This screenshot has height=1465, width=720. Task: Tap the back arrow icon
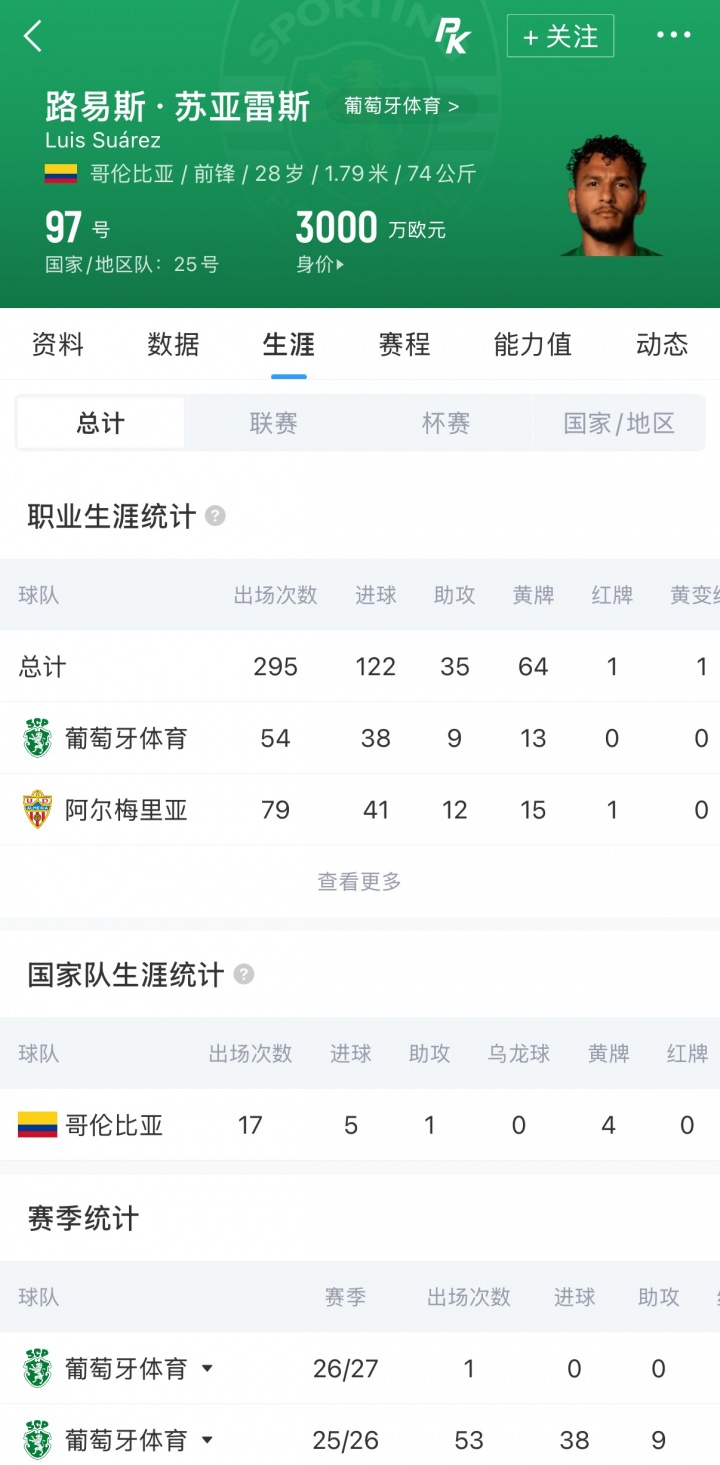point(33,37)
